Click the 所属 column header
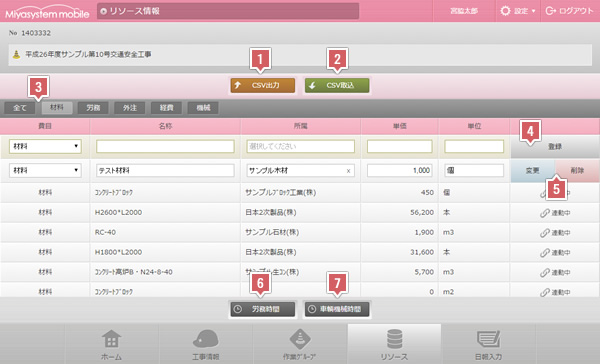 [301, 126]
